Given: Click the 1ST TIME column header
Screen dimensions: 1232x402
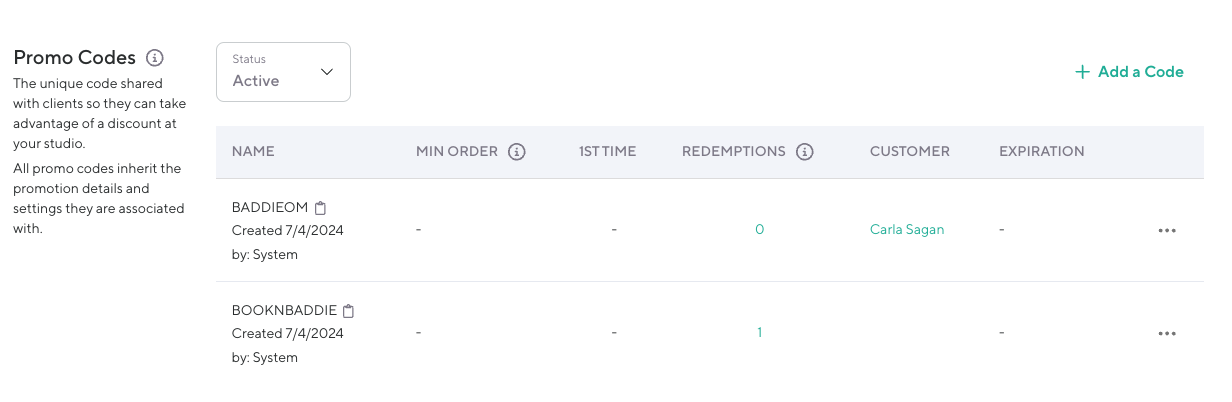Looking at the screenshot, I should [x=607, y=152].
